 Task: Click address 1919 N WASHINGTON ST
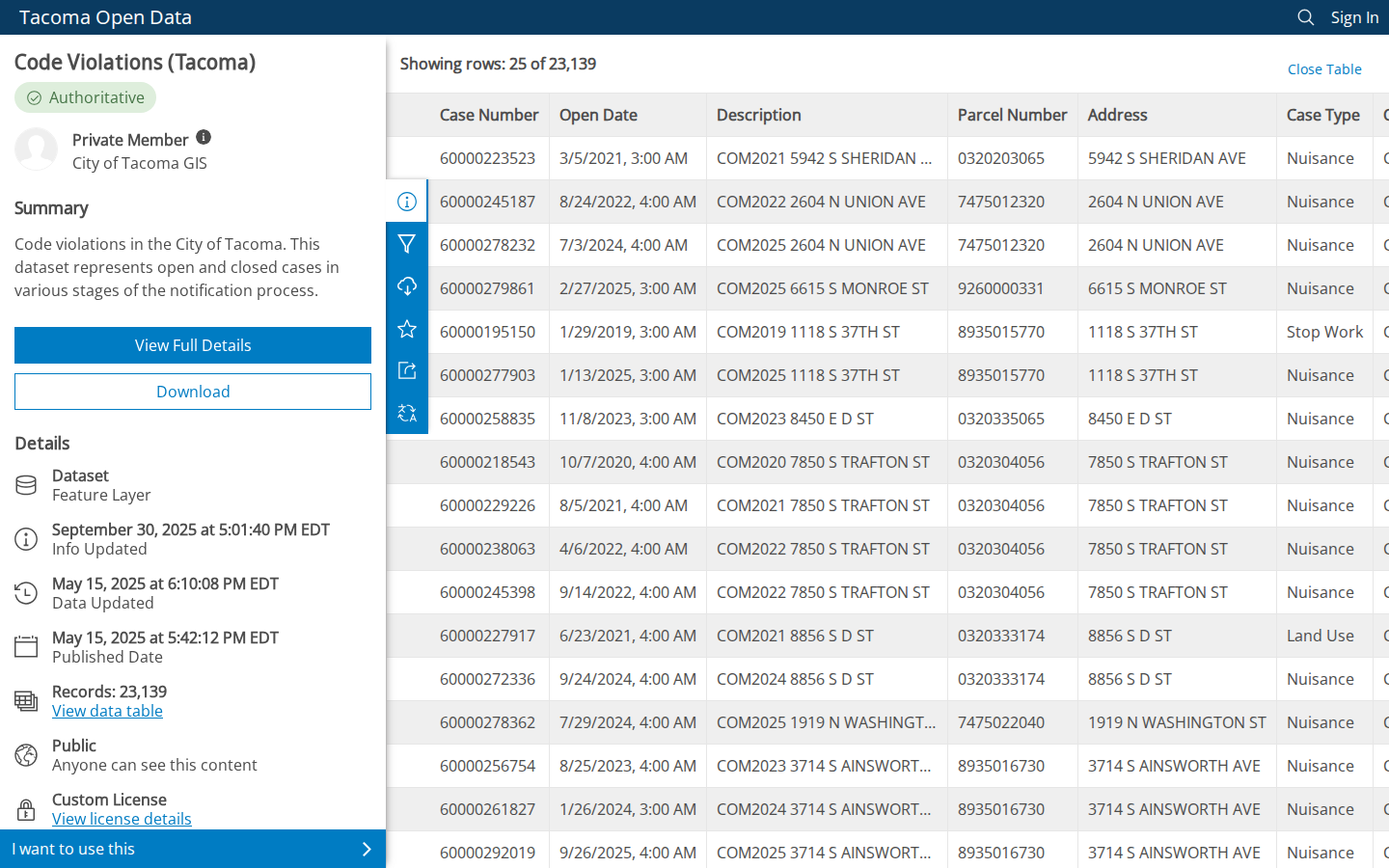point(1177,722)
